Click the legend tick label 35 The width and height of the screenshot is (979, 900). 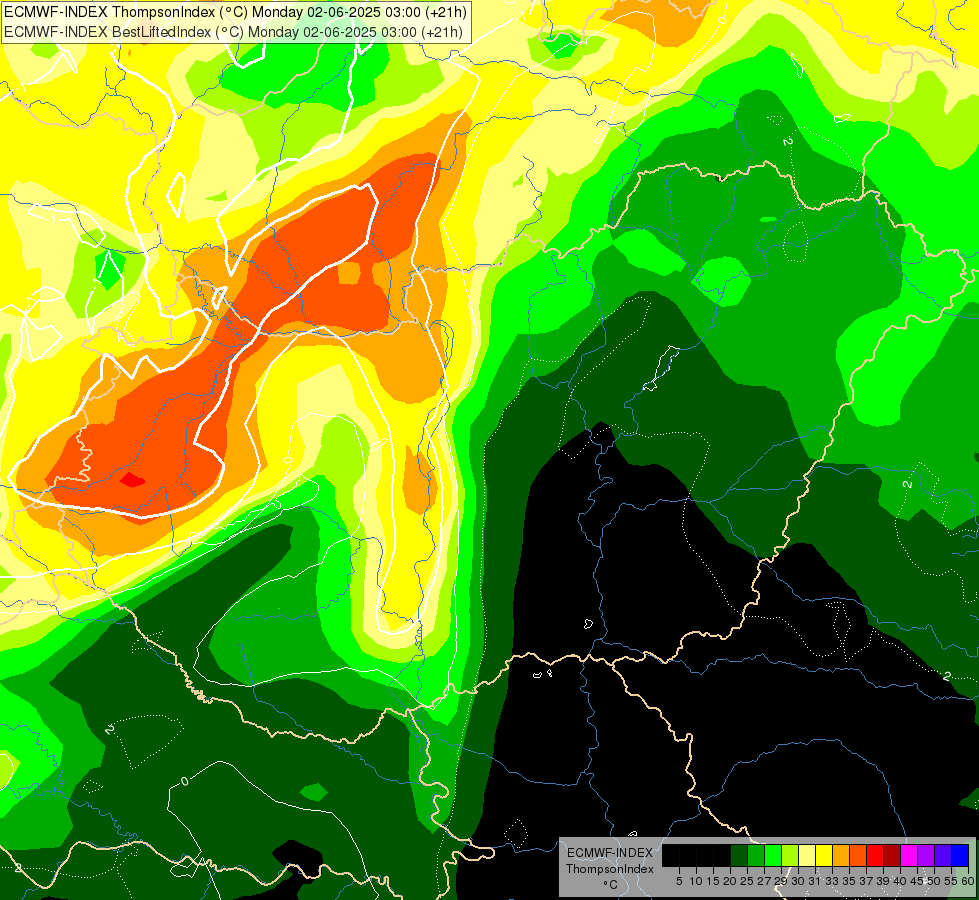click(x=849, y=881)
